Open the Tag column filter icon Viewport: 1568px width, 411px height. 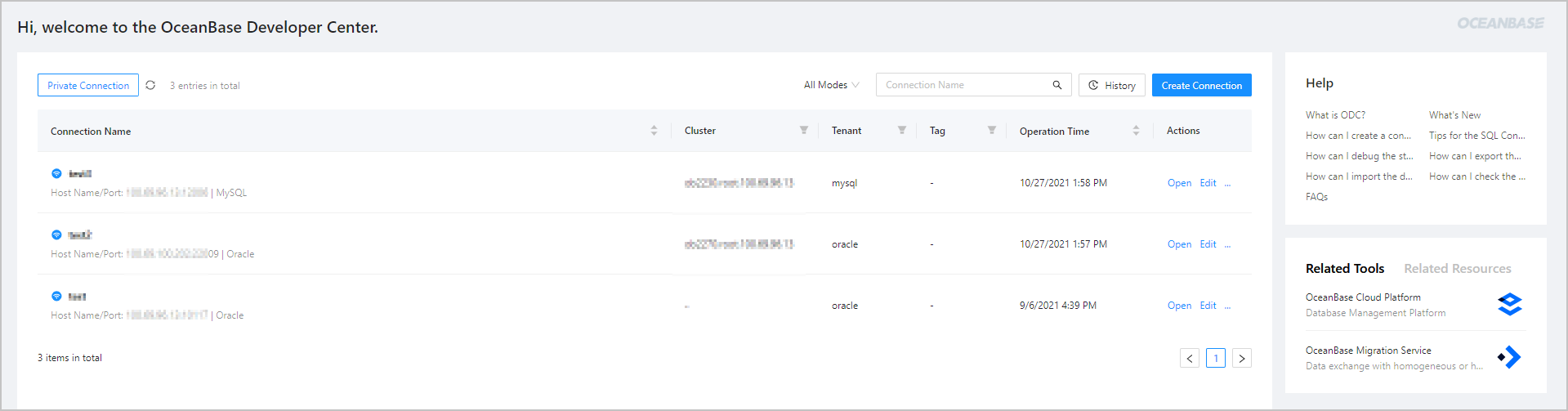(x=992, y=131)
